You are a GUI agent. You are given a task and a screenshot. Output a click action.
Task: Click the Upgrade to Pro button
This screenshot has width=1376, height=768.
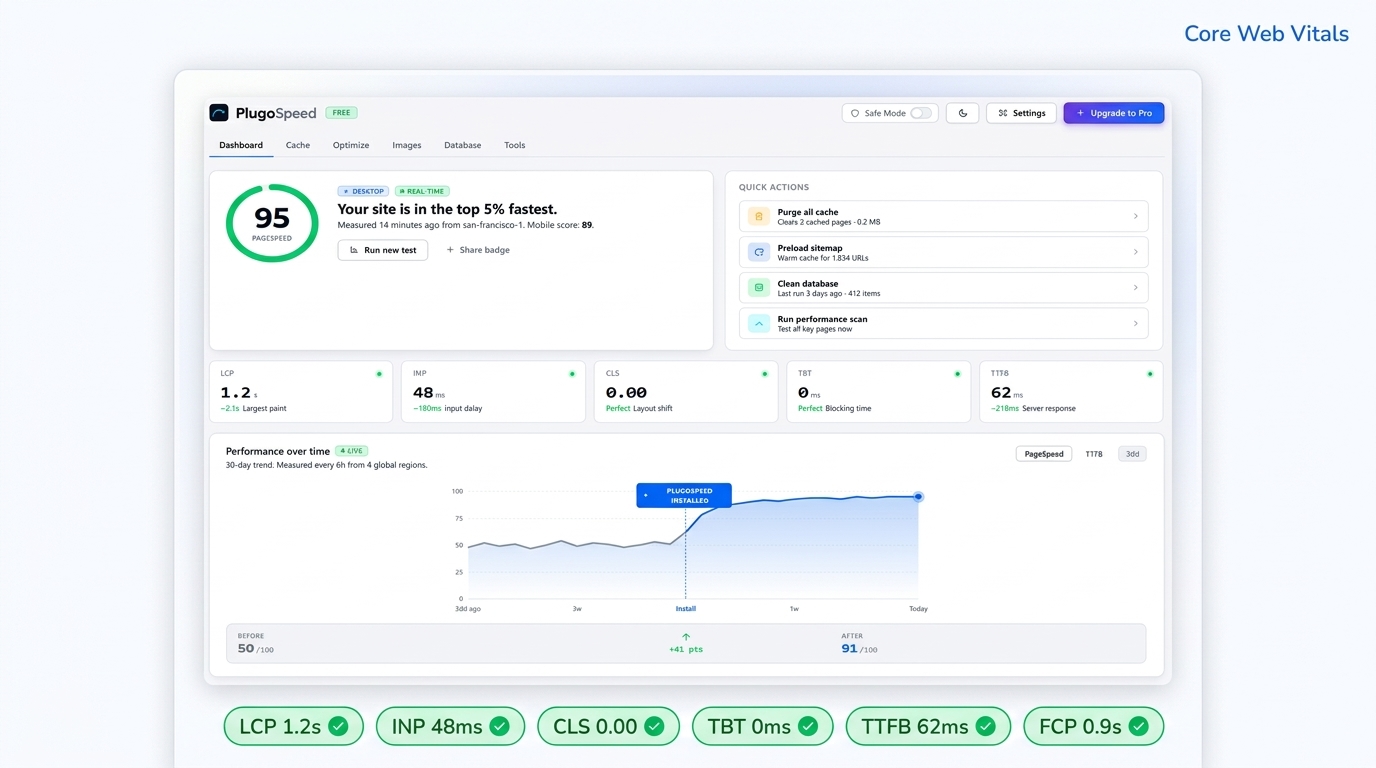1114,113
